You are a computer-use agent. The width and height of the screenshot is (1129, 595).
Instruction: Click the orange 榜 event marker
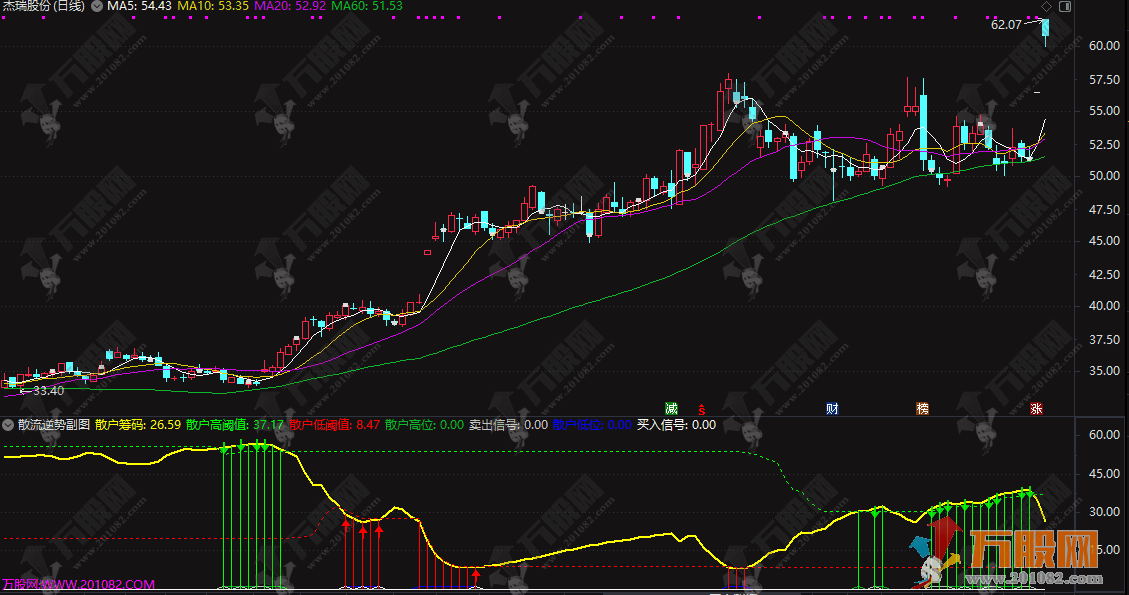(x=922, y=408)
